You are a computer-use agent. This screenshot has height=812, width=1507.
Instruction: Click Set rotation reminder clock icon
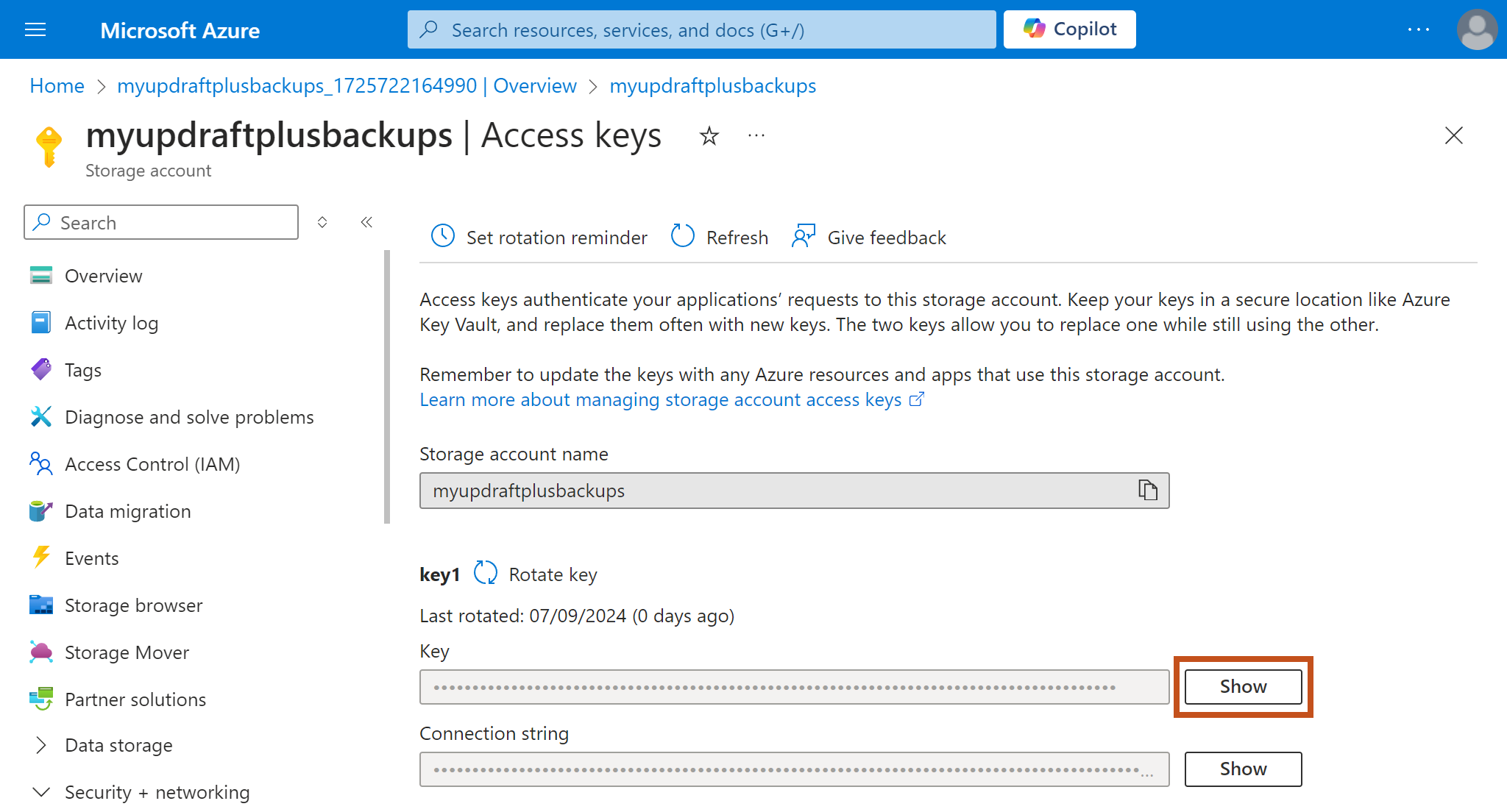click(443, 237)
